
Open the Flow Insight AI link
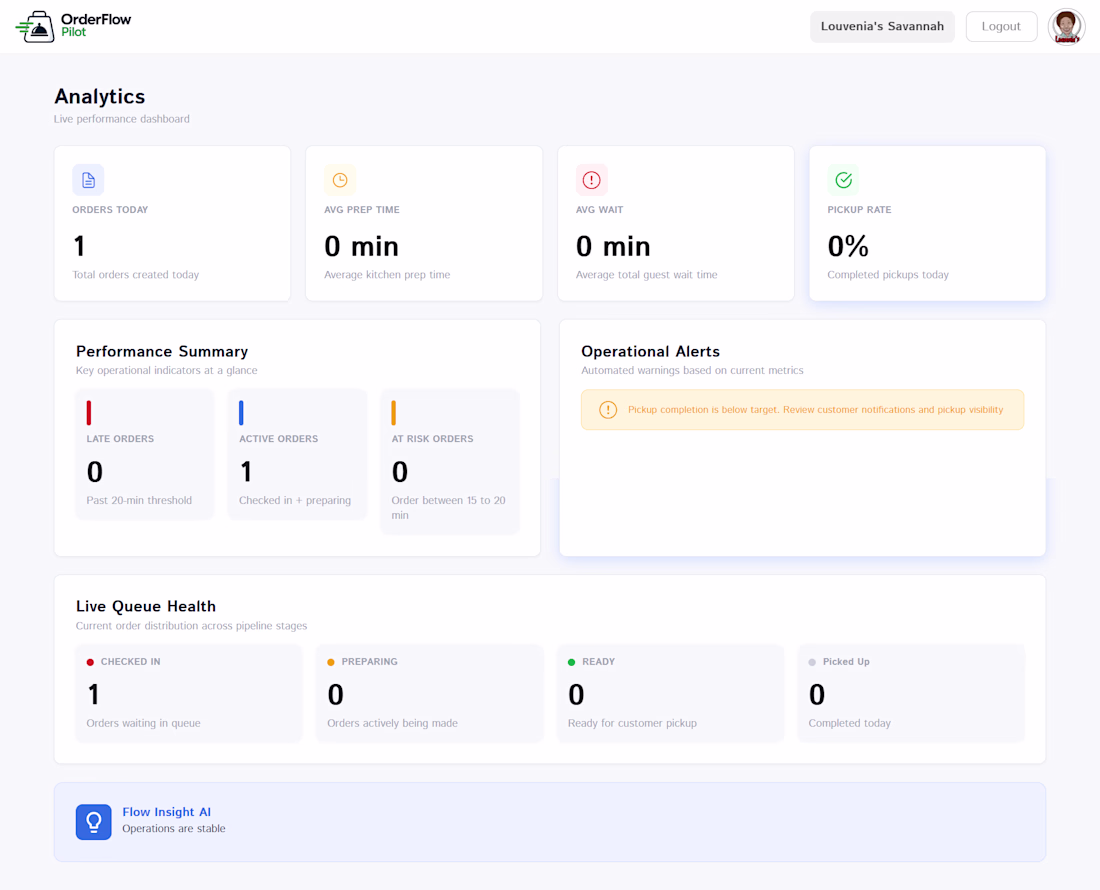[166, 811]
